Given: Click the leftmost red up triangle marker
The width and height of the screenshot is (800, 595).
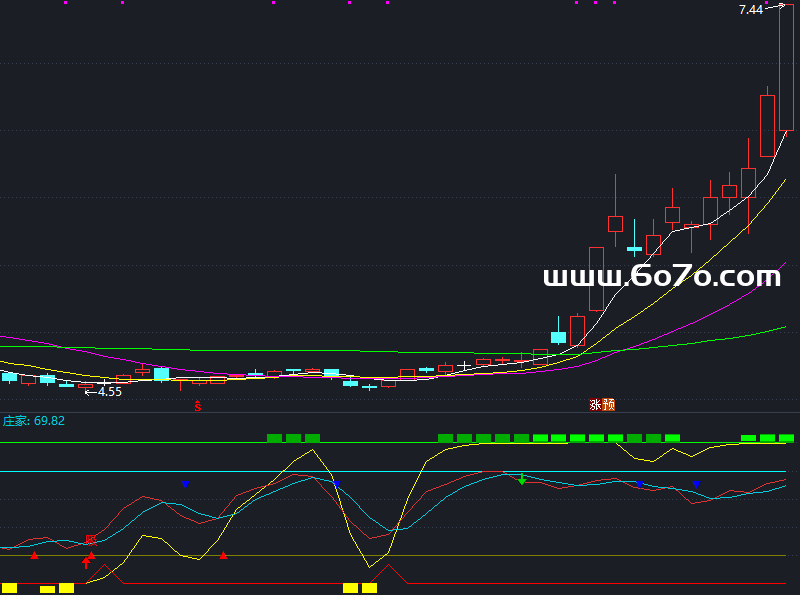Looking at the screenshot, I should pyautogui.click(x=34, y=554).
